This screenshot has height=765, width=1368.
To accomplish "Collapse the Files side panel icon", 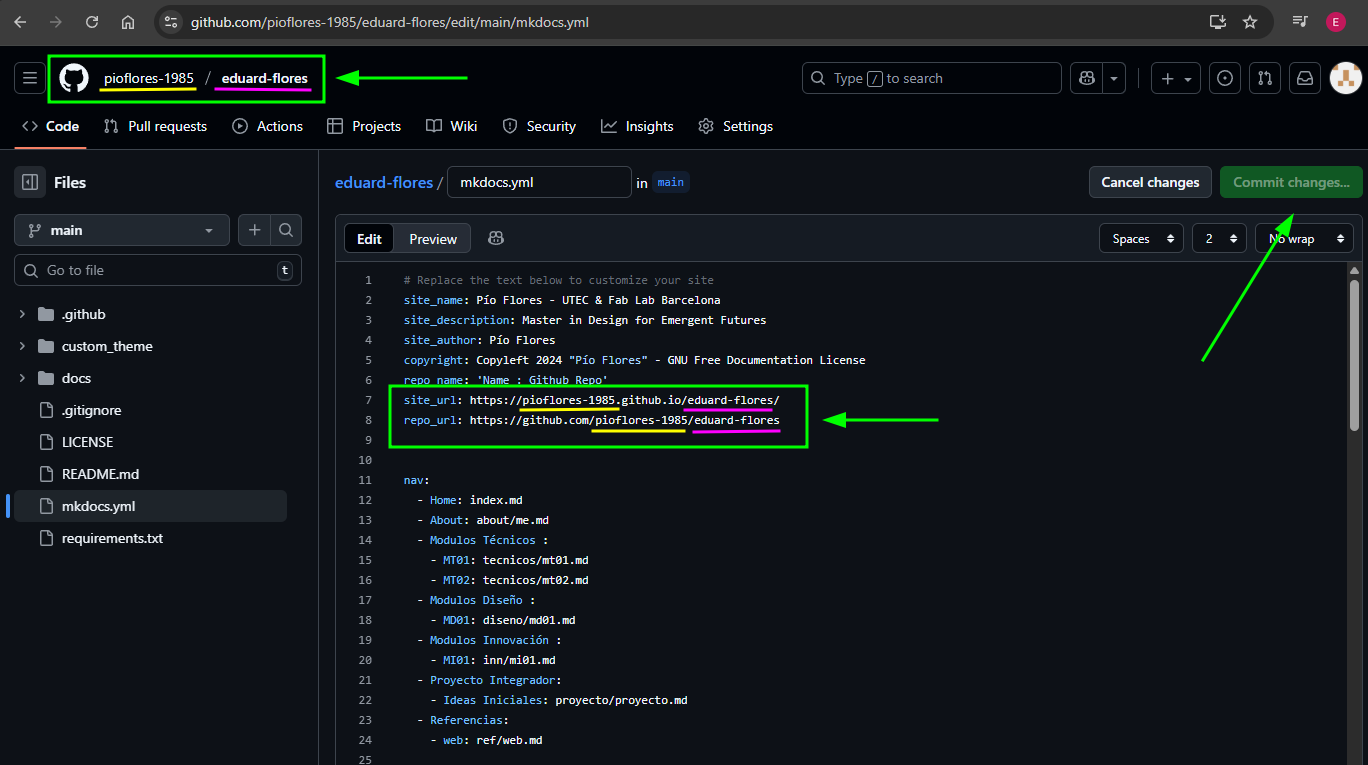I will [x=30, y=182].
